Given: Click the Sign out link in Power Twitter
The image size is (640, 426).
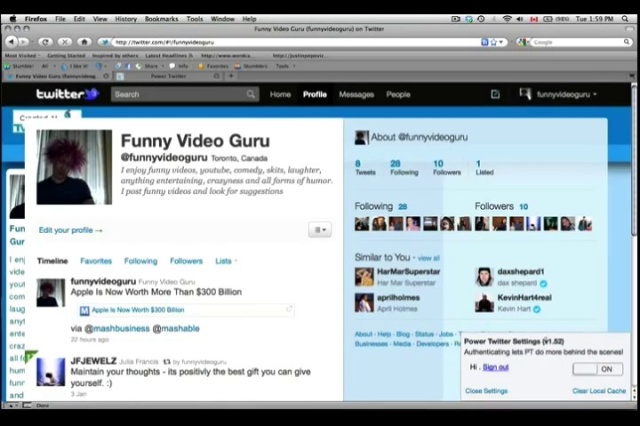Looking at the screenshot, I should coord(496,367).
